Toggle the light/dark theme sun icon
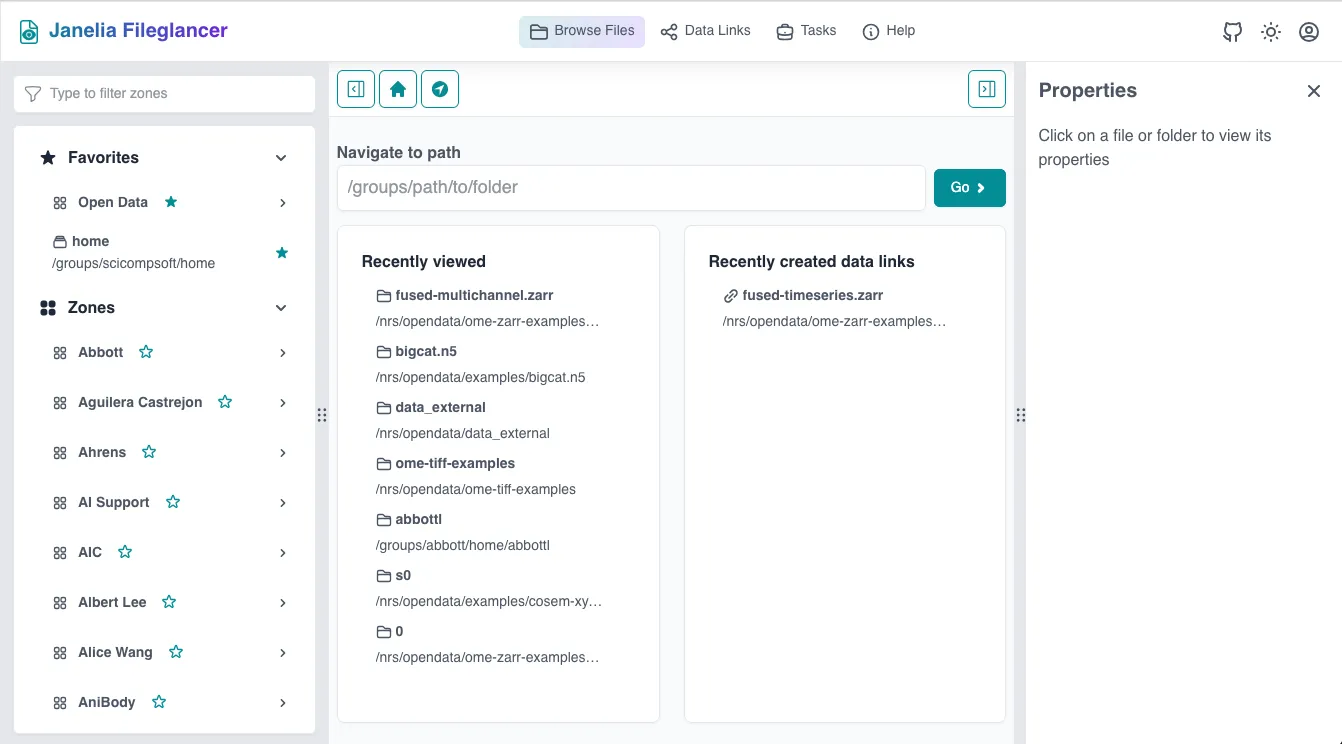The image size is (1342, 744). 1270,32
